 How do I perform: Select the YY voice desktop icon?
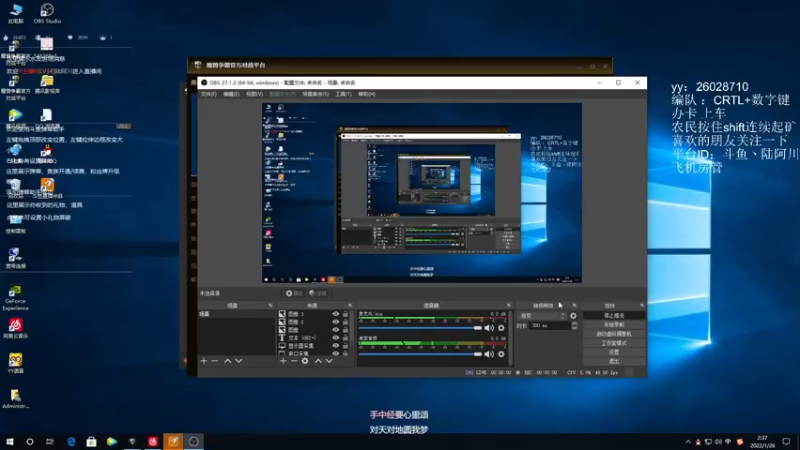[x=15, y=363]
